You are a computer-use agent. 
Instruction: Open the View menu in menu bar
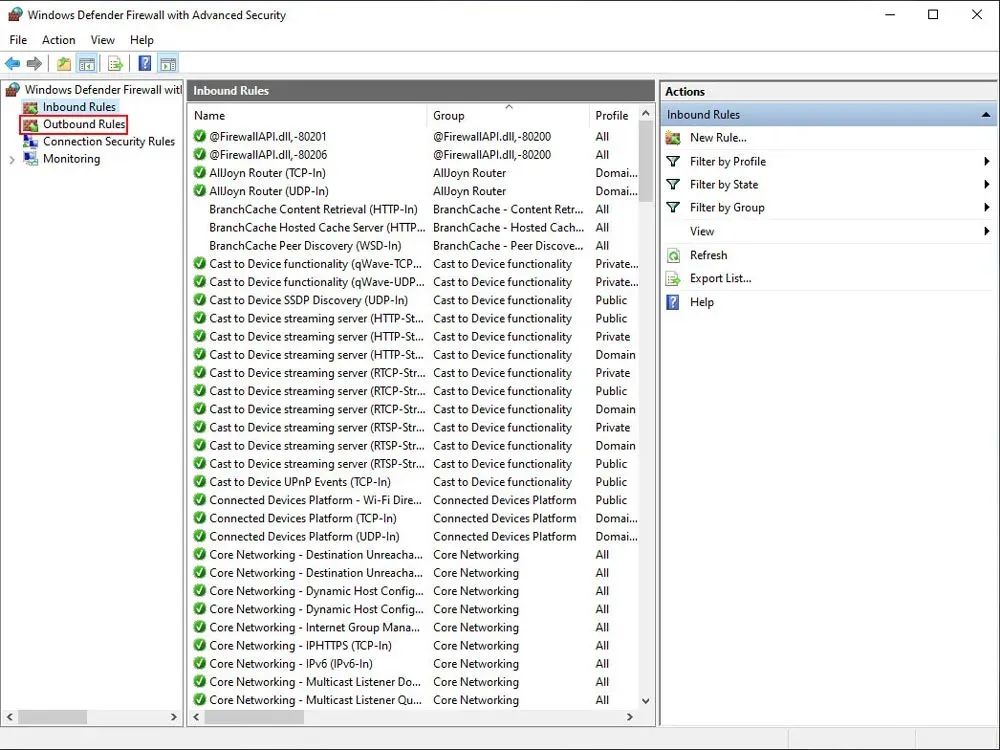pos(103,40)
